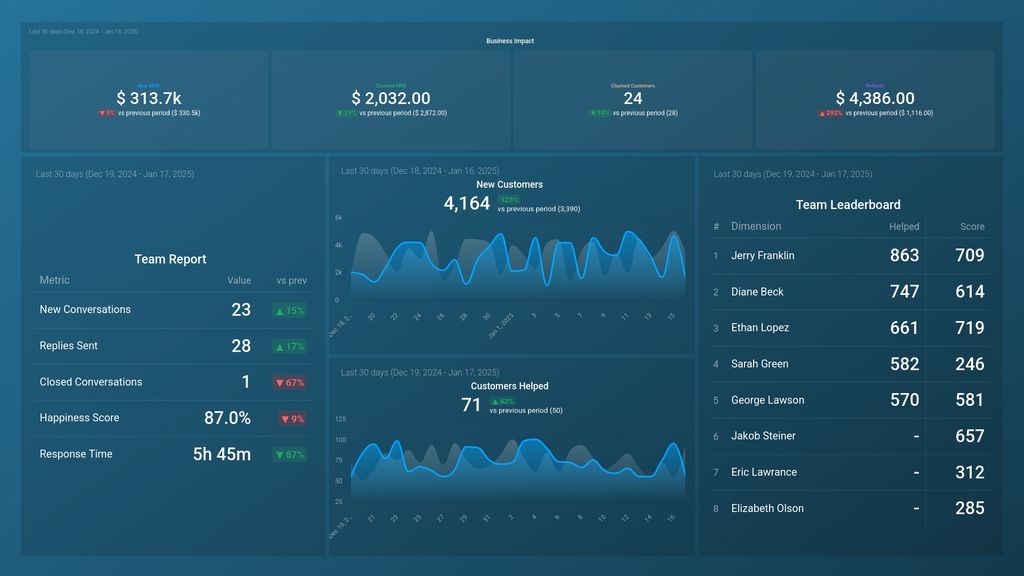Click Elizabeth Olson's Score value 285
This screenshot has width=1024, height=576.
click(969, 508)
